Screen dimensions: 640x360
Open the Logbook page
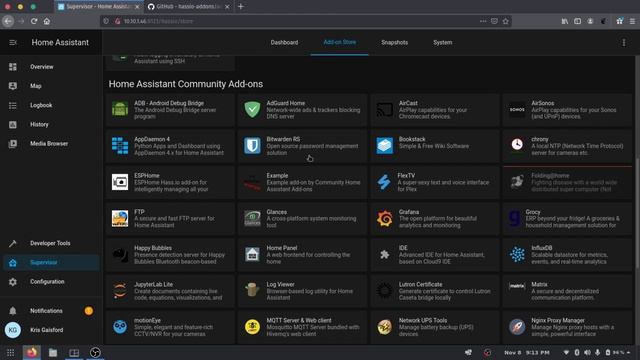[x=51, y=105]
